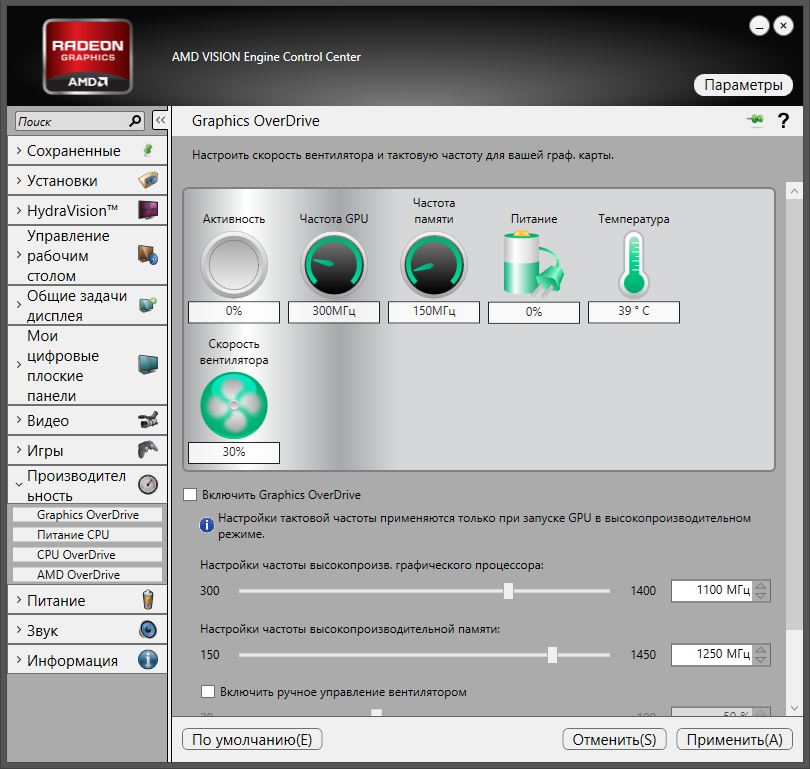Click the memory clock slider handle

click(x=552, y=655)
